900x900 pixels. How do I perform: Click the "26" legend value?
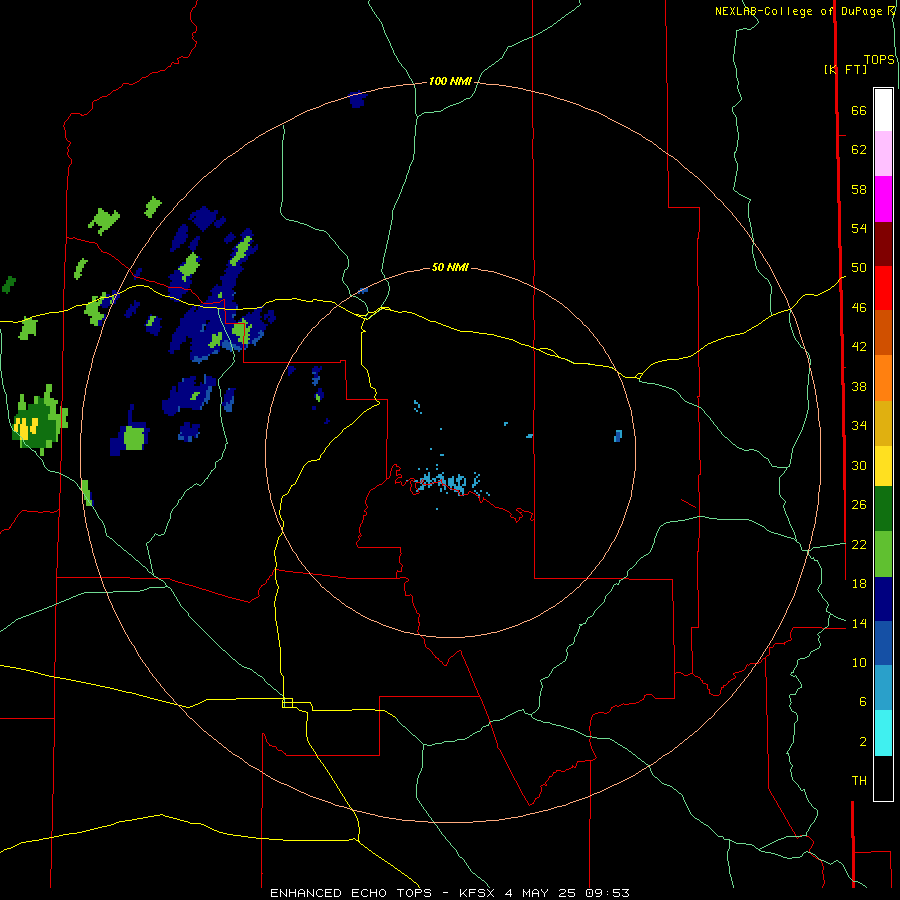pyautogui.click(x=859, y=505)
